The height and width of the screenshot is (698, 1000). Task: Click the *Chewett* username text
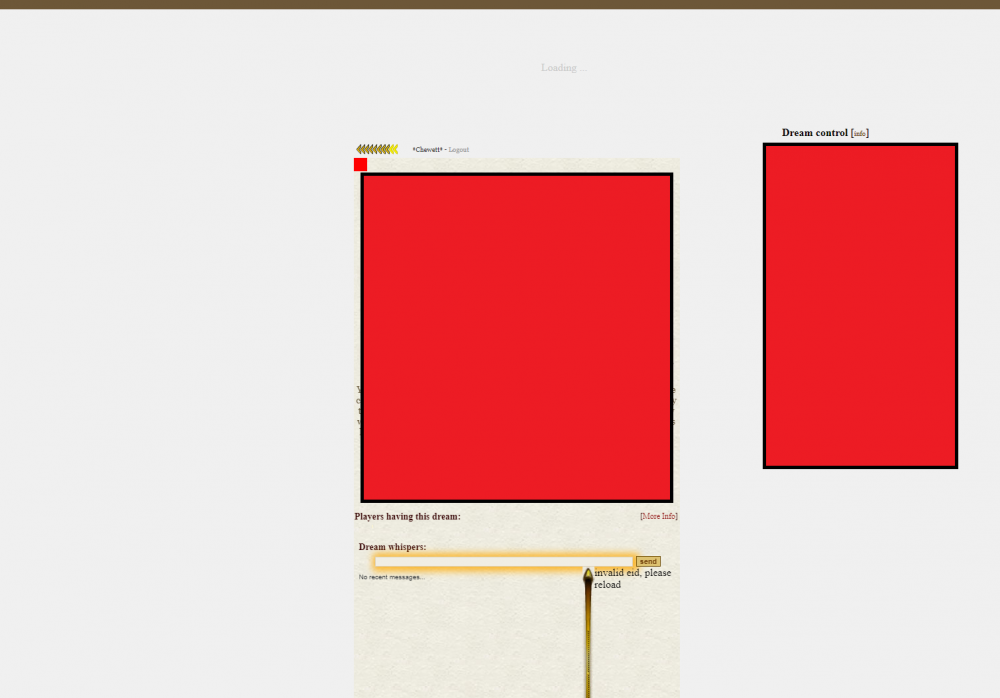(427, 150)
